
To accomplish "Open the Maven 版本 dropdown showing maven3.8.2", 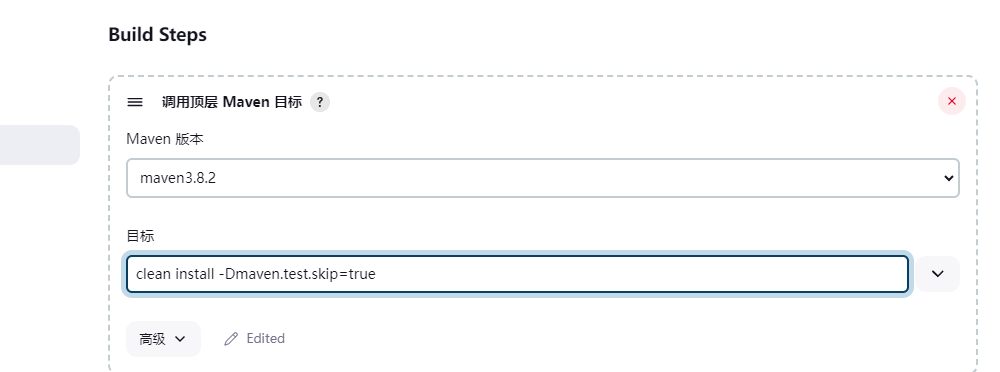I will (x=543, y=178).
